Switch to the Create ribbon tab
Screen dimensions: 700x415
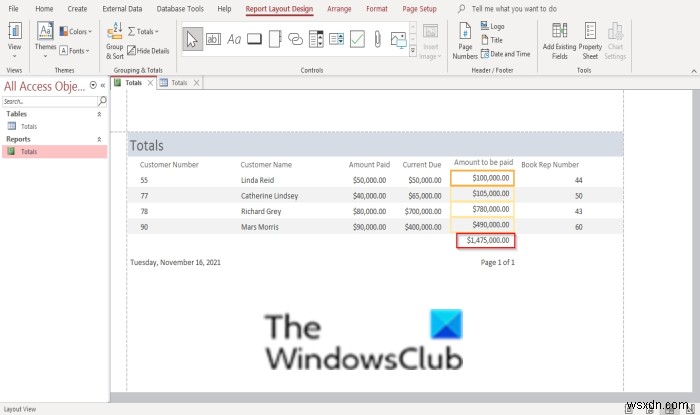click(x=77, y=8)
